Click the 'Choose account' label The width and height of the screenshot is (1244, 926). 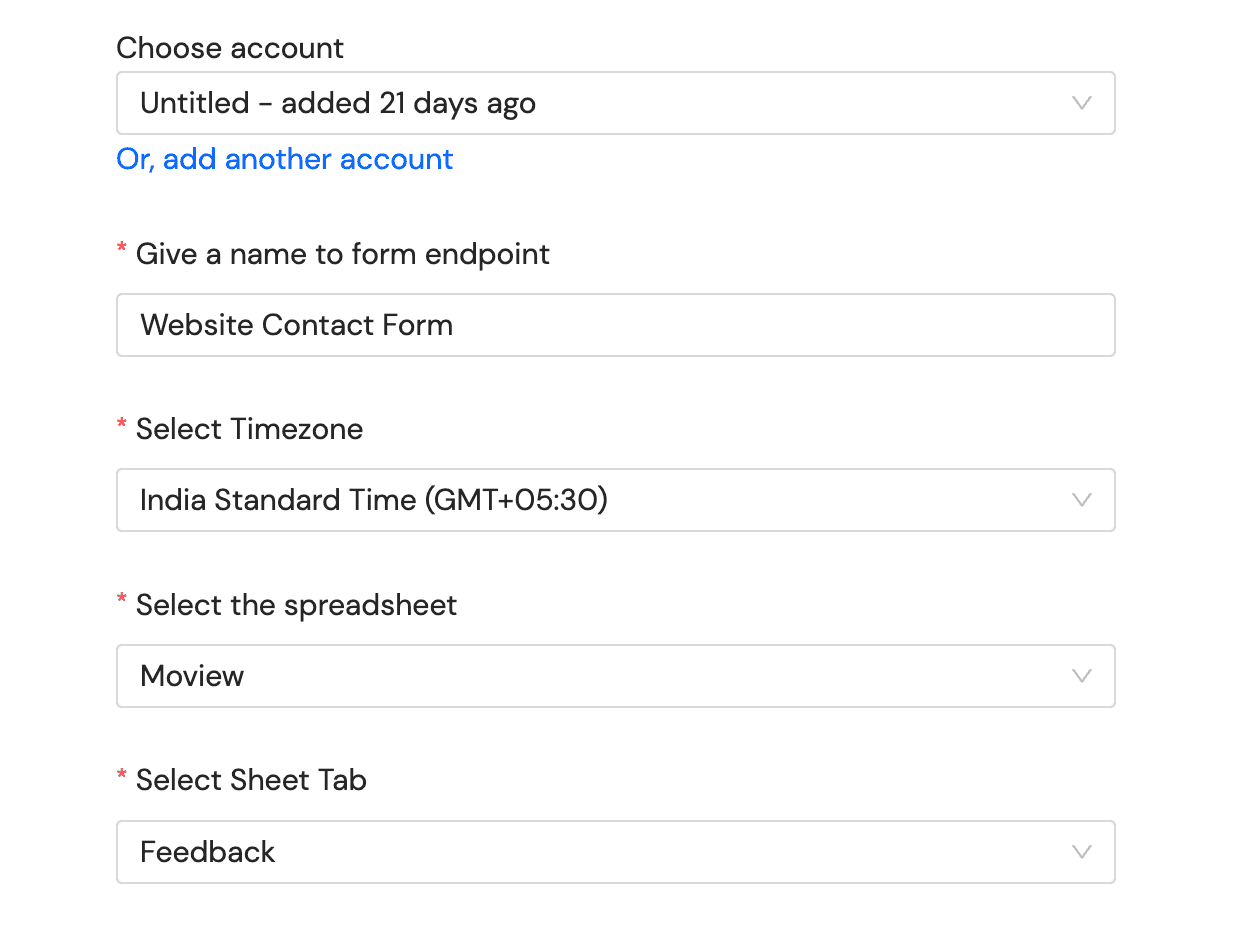pyautogui.click(x=230, y=48)
